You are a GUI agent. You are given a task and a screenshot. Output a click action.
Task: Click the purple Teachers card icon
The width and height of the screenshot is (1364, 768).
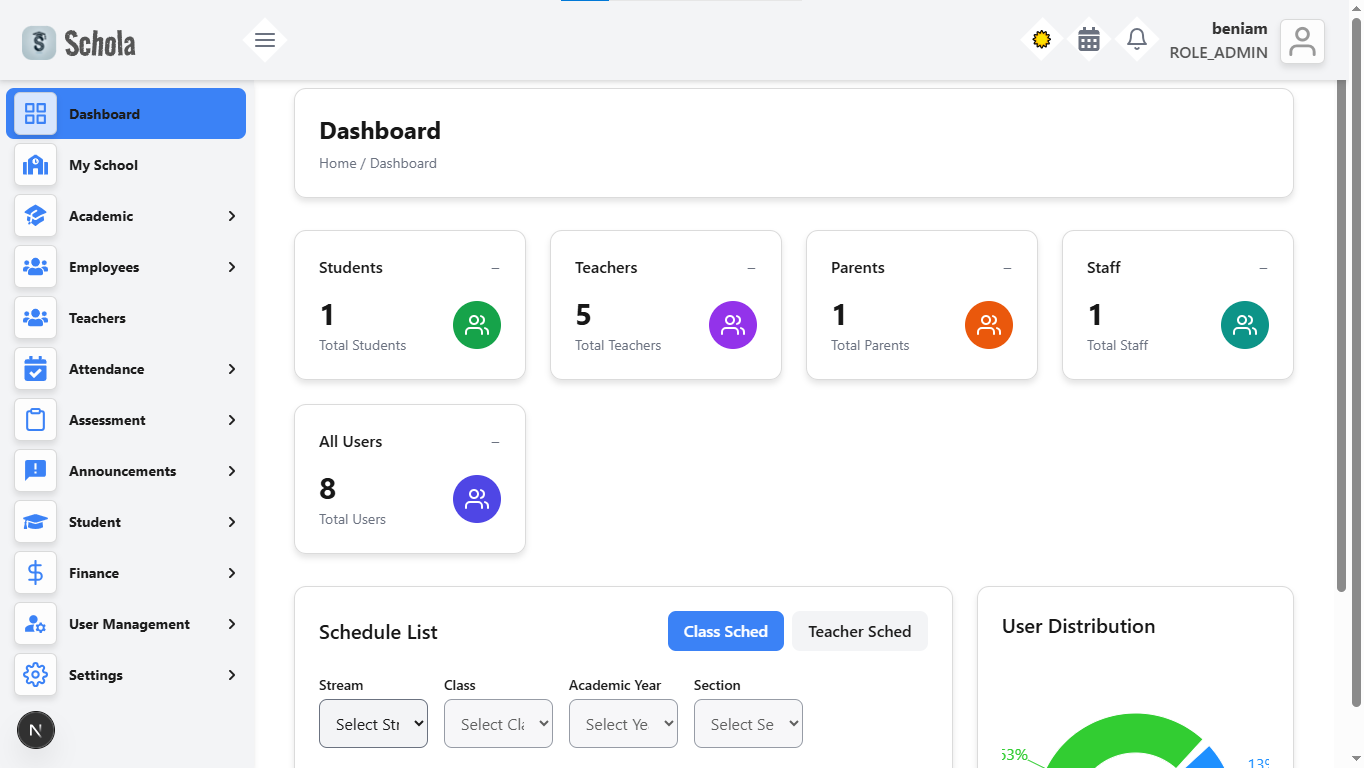pos(733,325)
